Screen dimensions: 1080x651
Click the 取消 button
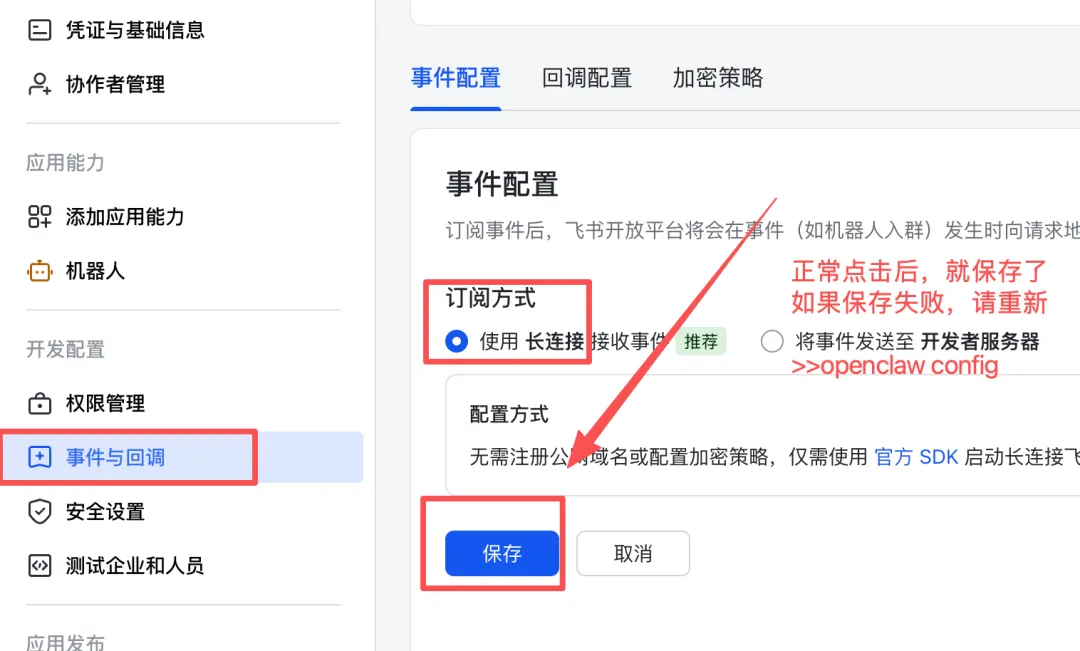tap(633, 553)
